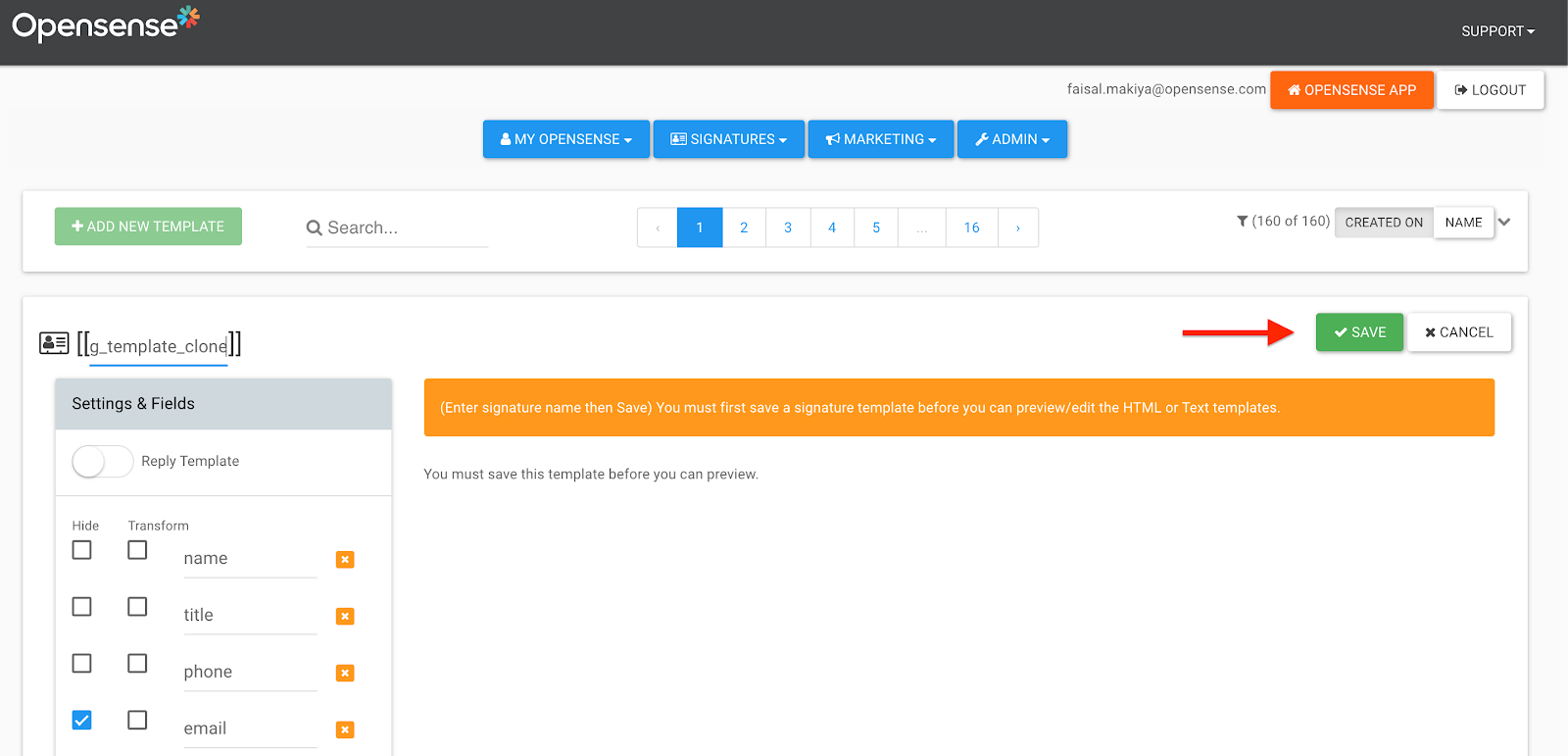Image resolution: width=1568 pixels, height=756 pixels.
Task: Go to page 4
Action: pos(832,227)
